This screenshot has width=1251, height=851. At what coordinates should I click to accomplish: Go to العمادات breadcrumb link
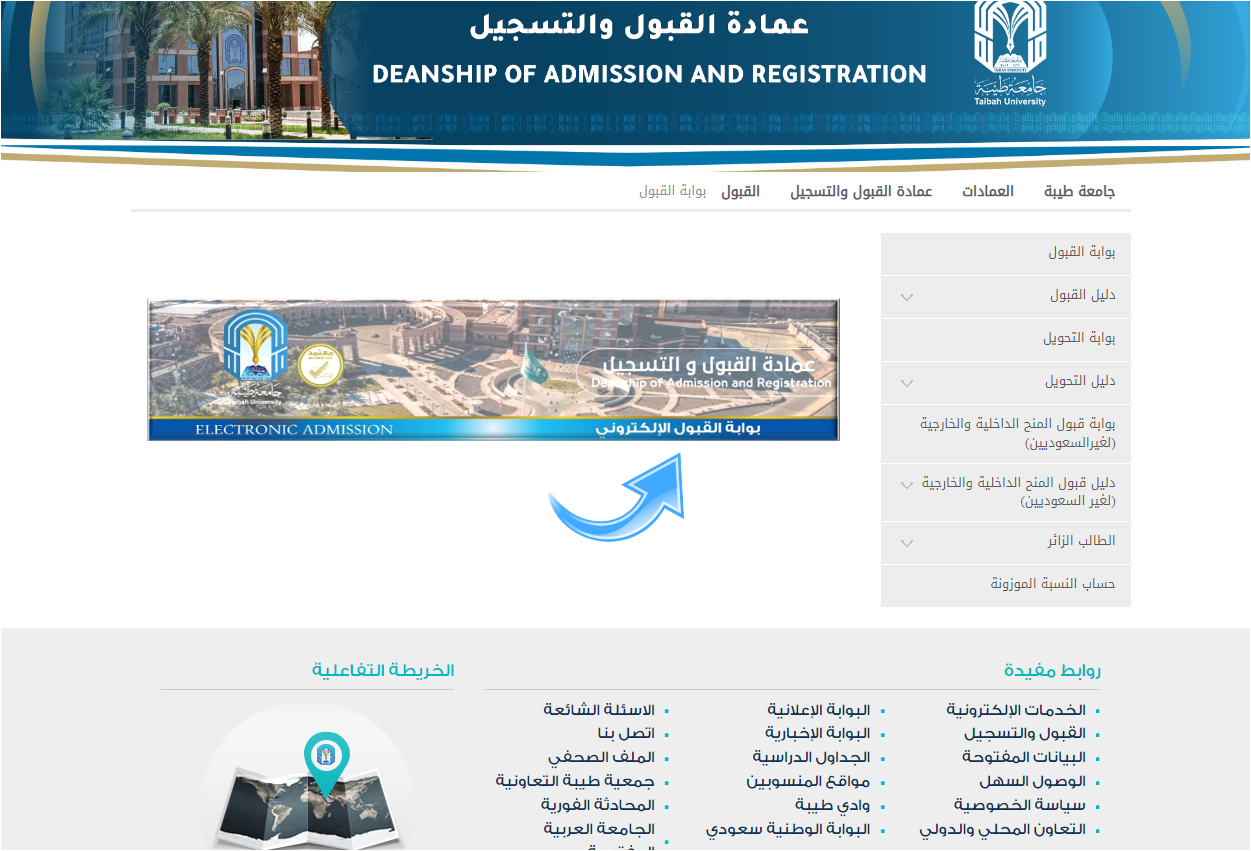pyautogui.click(x=988, y=191)
